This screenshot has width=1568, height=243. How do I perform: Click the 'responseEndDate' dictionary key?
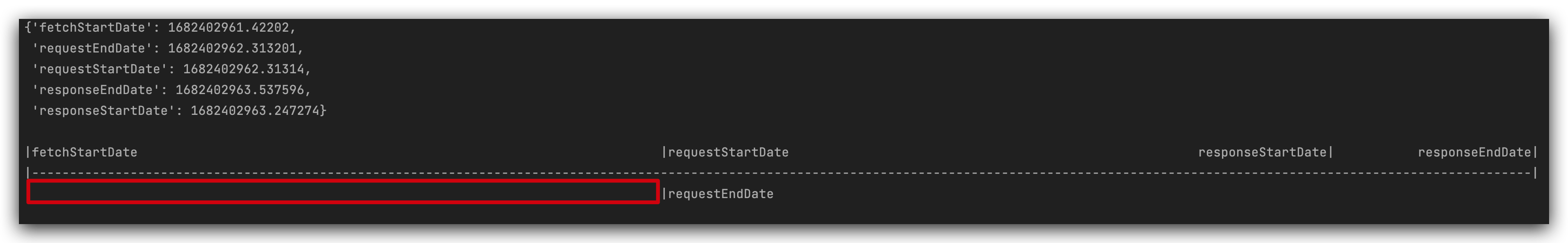click(96, 89)
